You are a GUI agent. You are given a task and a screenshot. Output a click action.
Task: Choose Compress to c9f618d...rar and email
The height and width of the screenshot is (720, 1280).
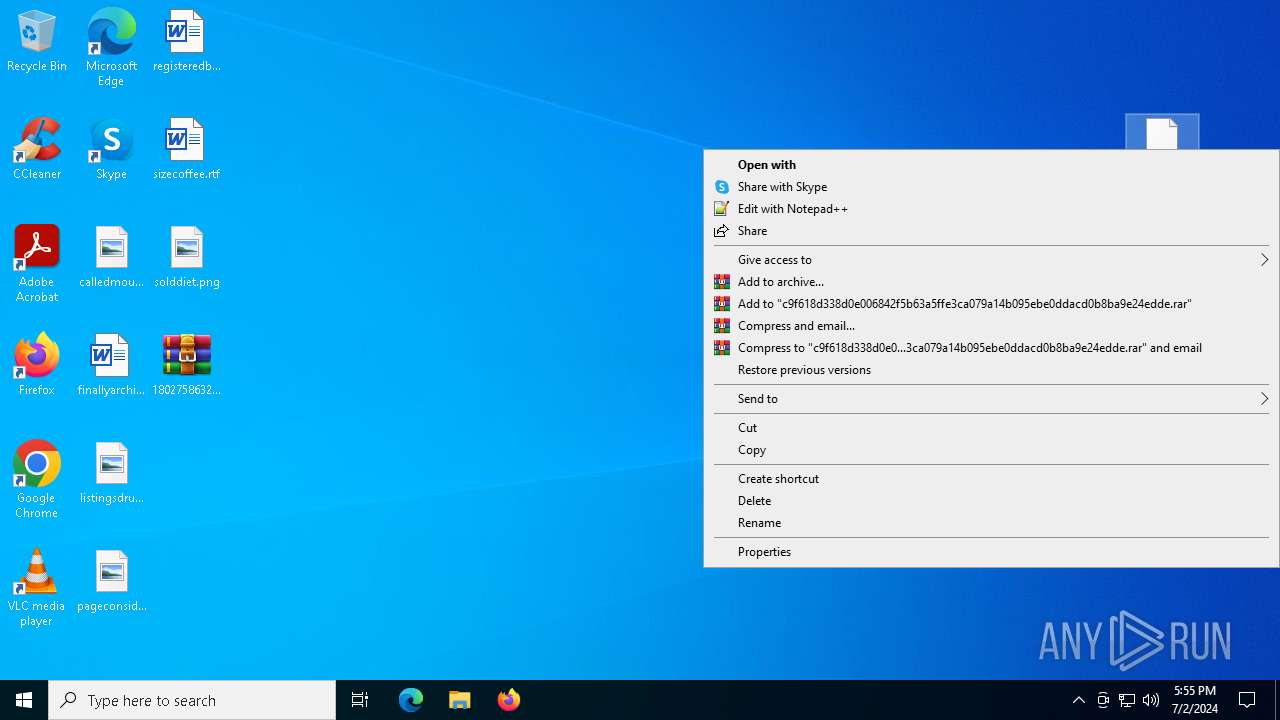click(991, 348)
